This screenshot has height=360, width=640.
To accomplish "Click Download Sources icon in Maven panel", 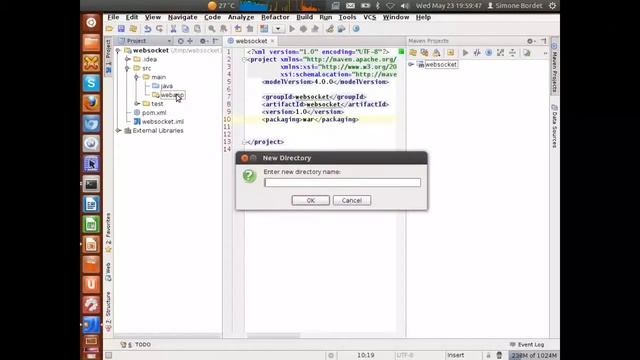I will pyautogui.click(x=436, y=53).
